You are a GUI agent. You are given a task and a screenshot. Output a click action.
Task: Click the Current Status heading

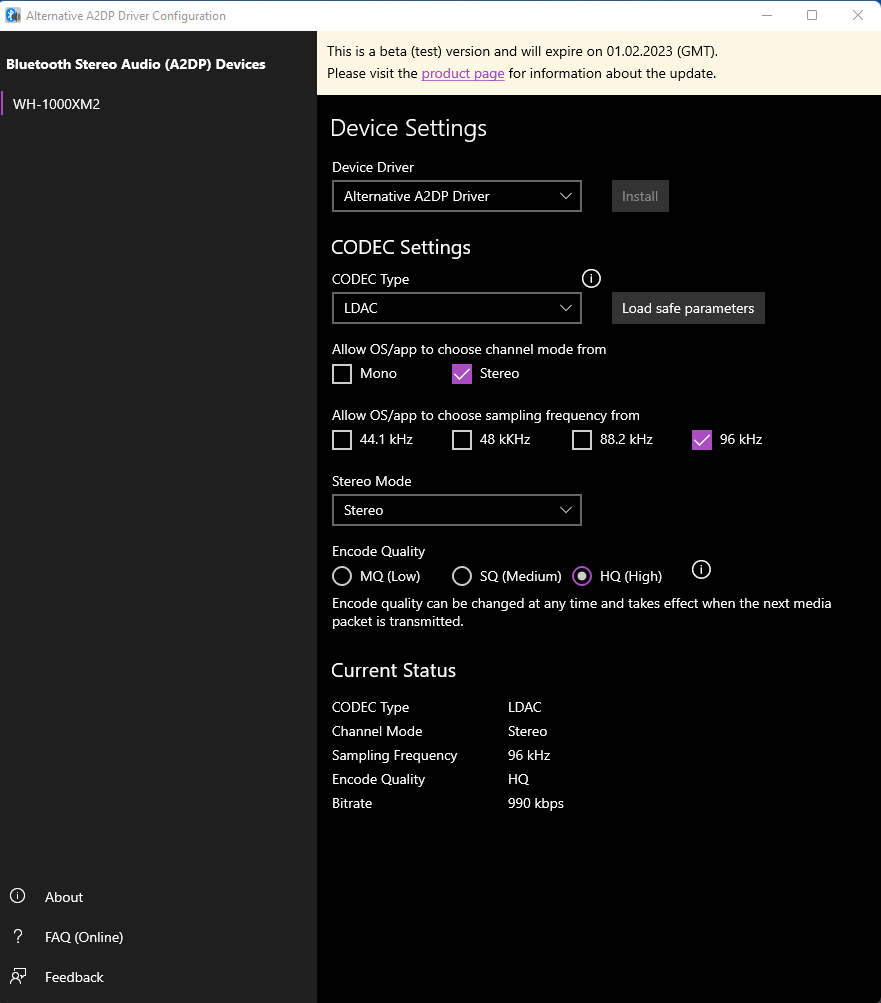(x=393, y=670)
